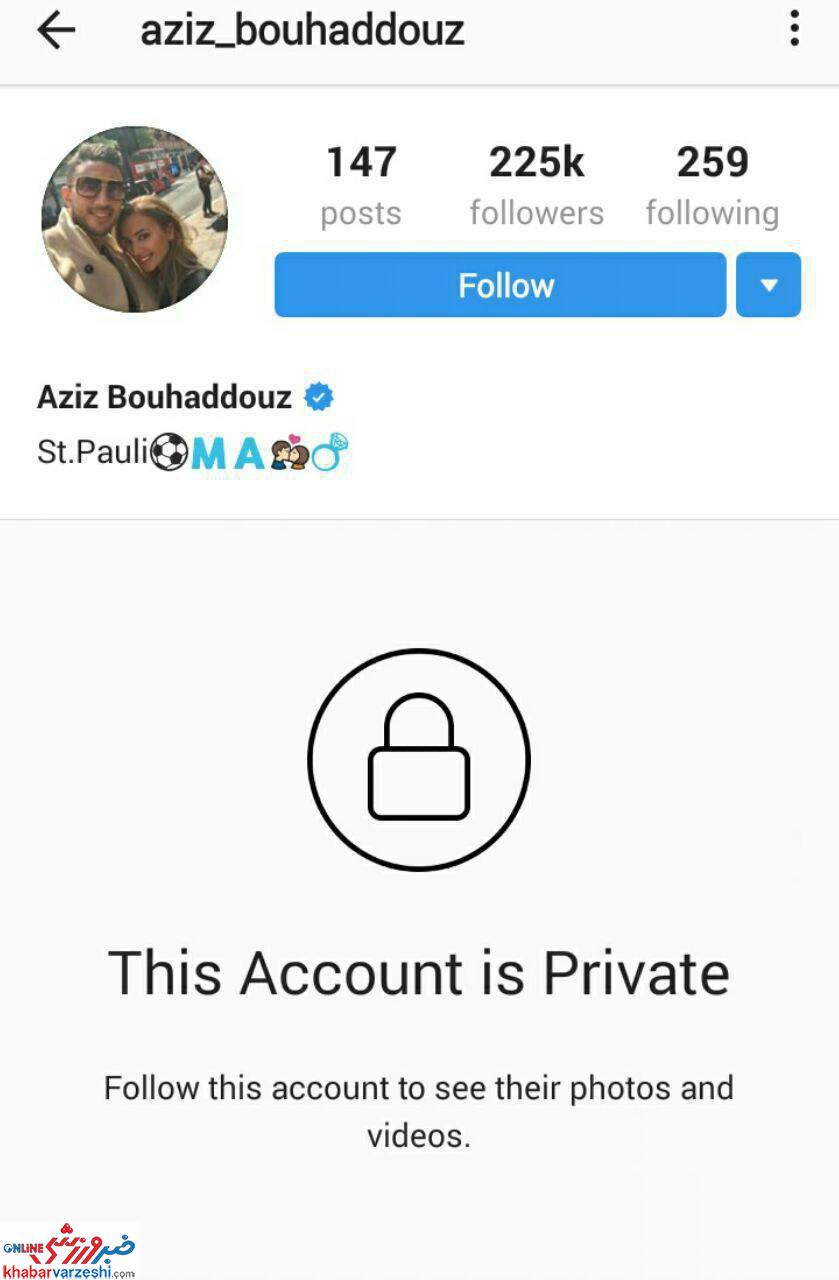
Task: Open the 225k followers list
Action: 537,186
